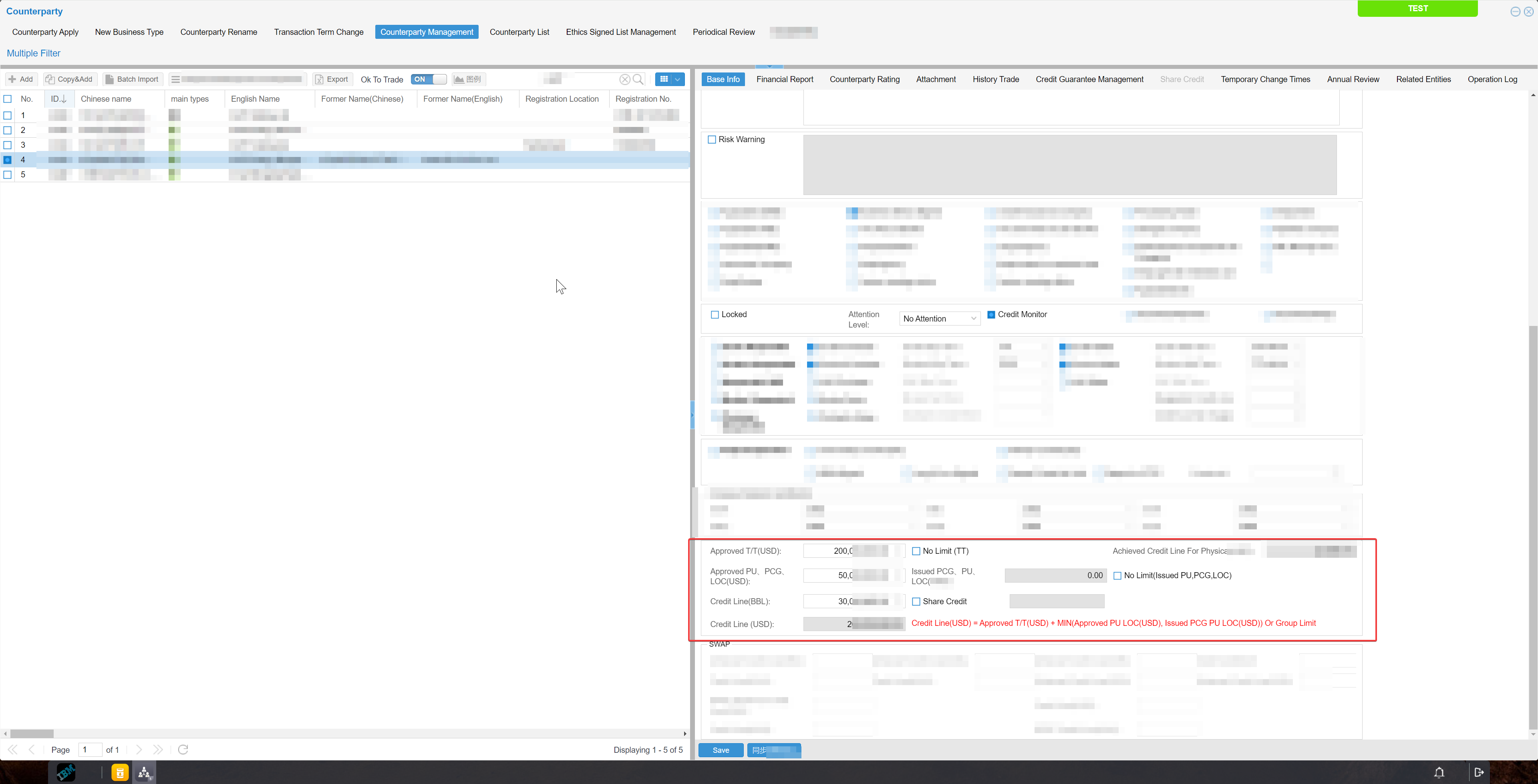Expand the grid view options arrow
1538x784 pixels.
[x=678, y=79]
